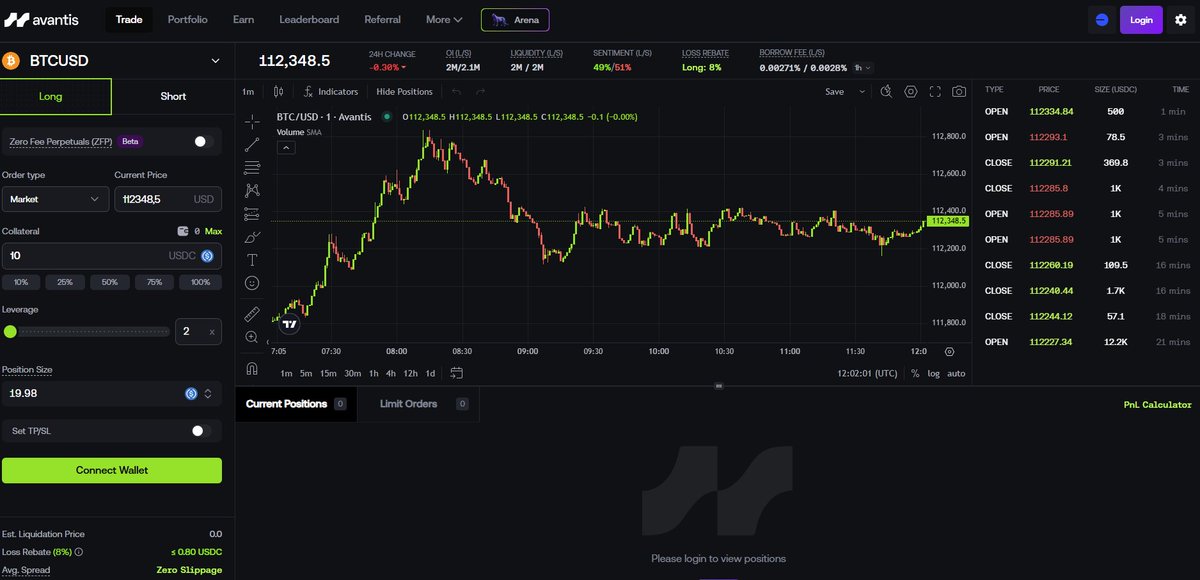Open borrow fee 1h interval dropdown
The height and width of the screenshot is (580, 1200).
point(863,67)
